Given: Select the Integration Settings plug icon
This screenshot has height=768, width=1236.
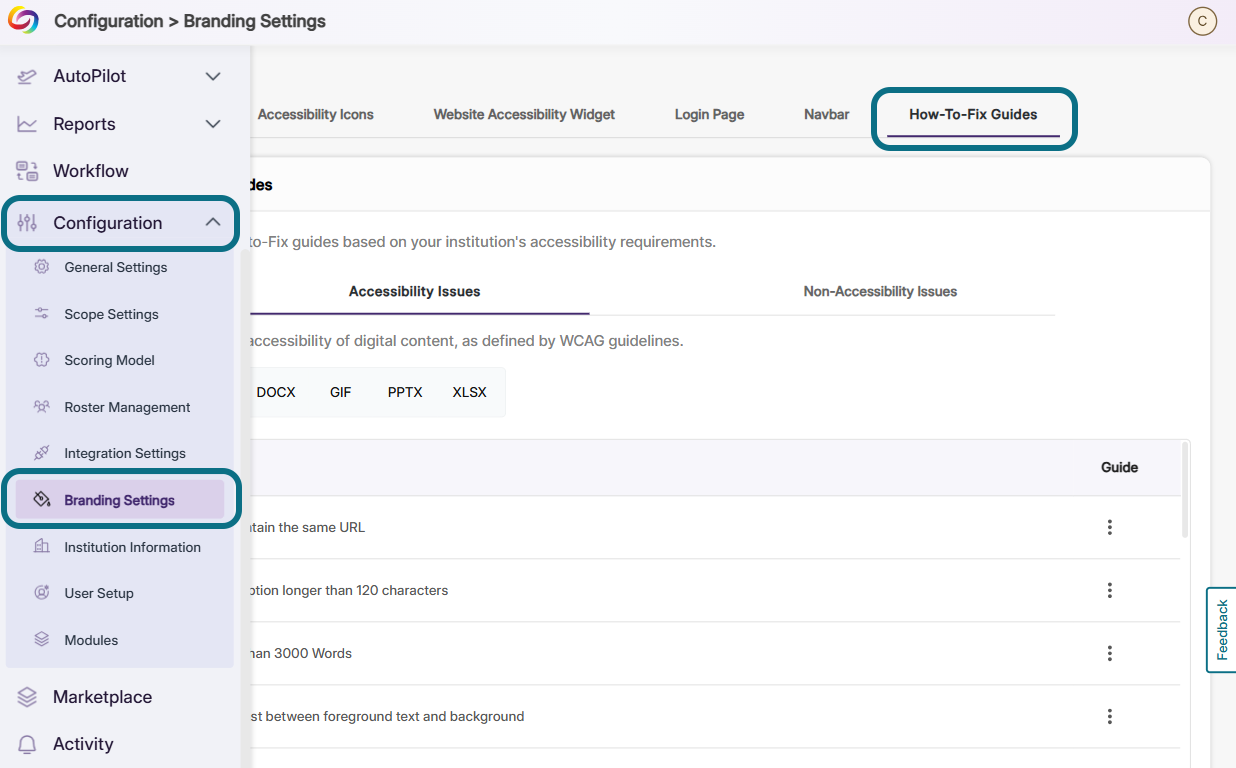Looking at the screenshot, I should (40, 453).
